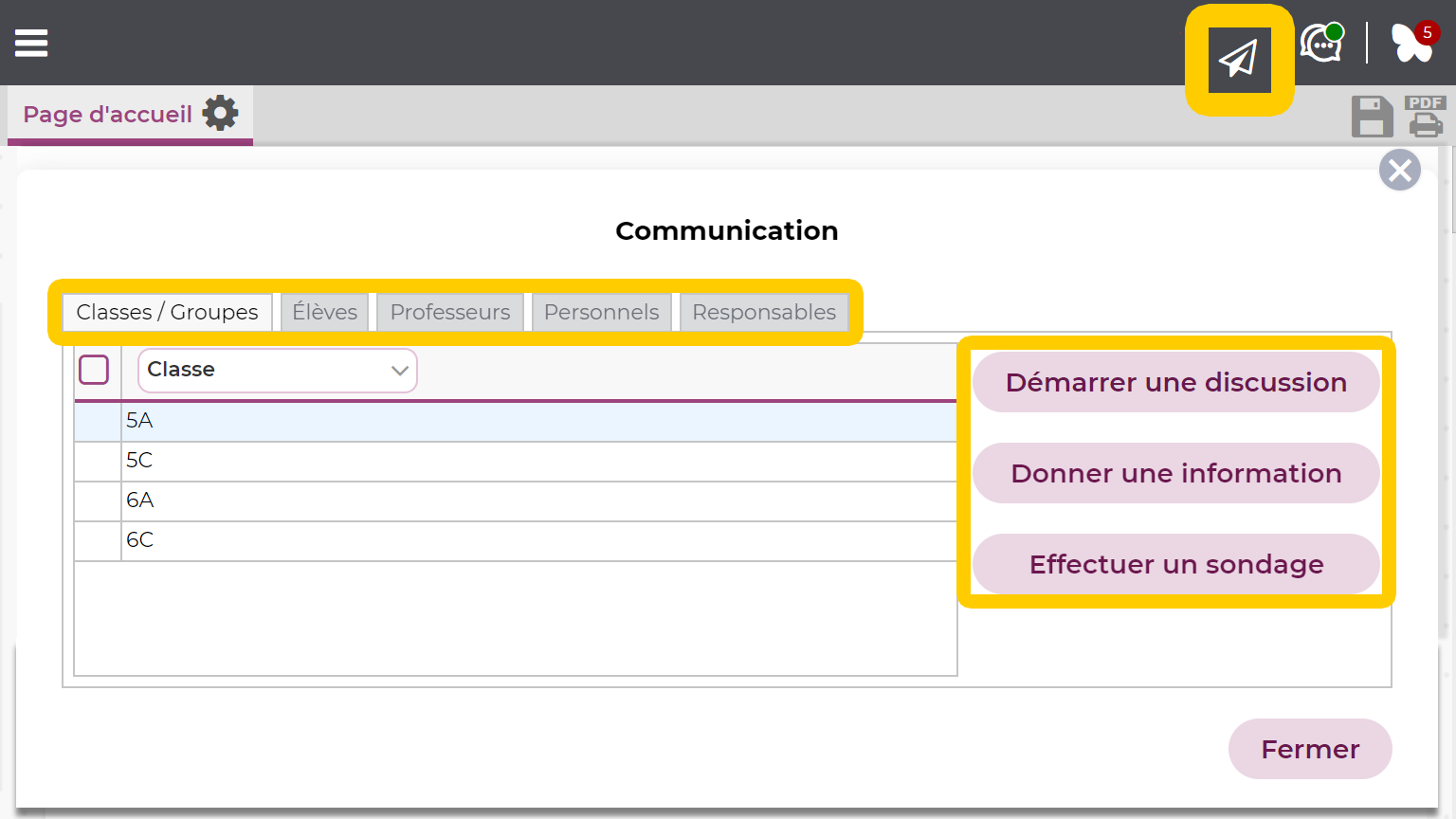Image resolution: width=1456 pixels, height=819 pixels.
Task: Select class row 6A
Action: click(516, 500)
